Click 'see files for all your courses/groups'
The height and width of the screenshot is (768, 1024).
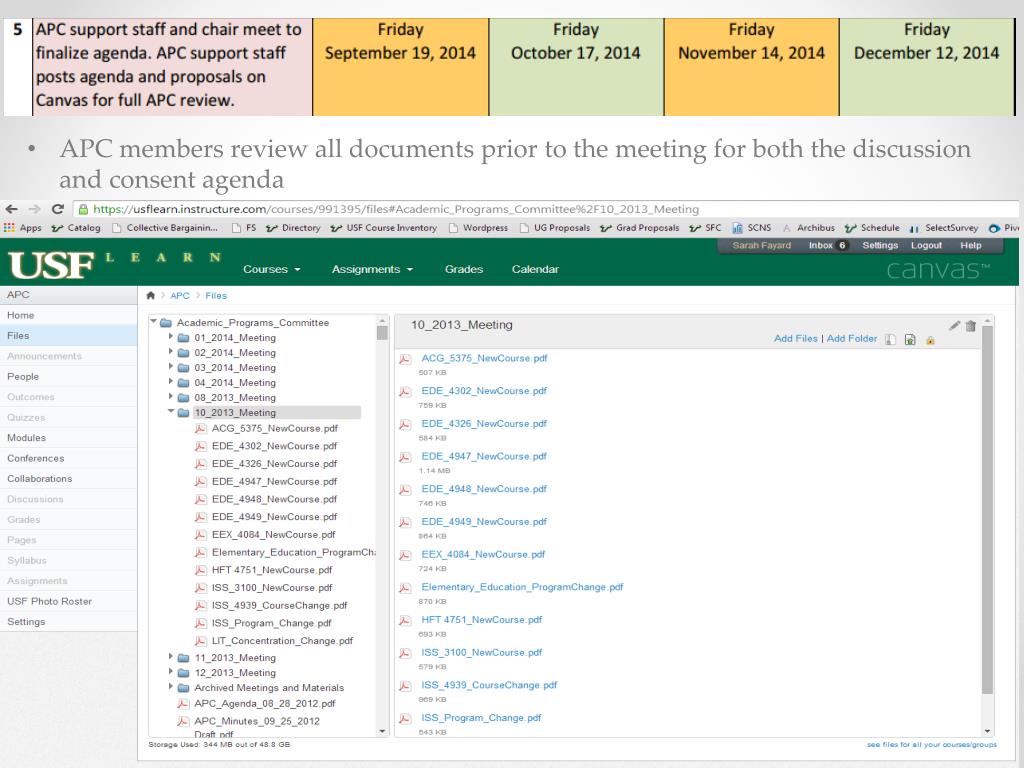tap(932, 744)
